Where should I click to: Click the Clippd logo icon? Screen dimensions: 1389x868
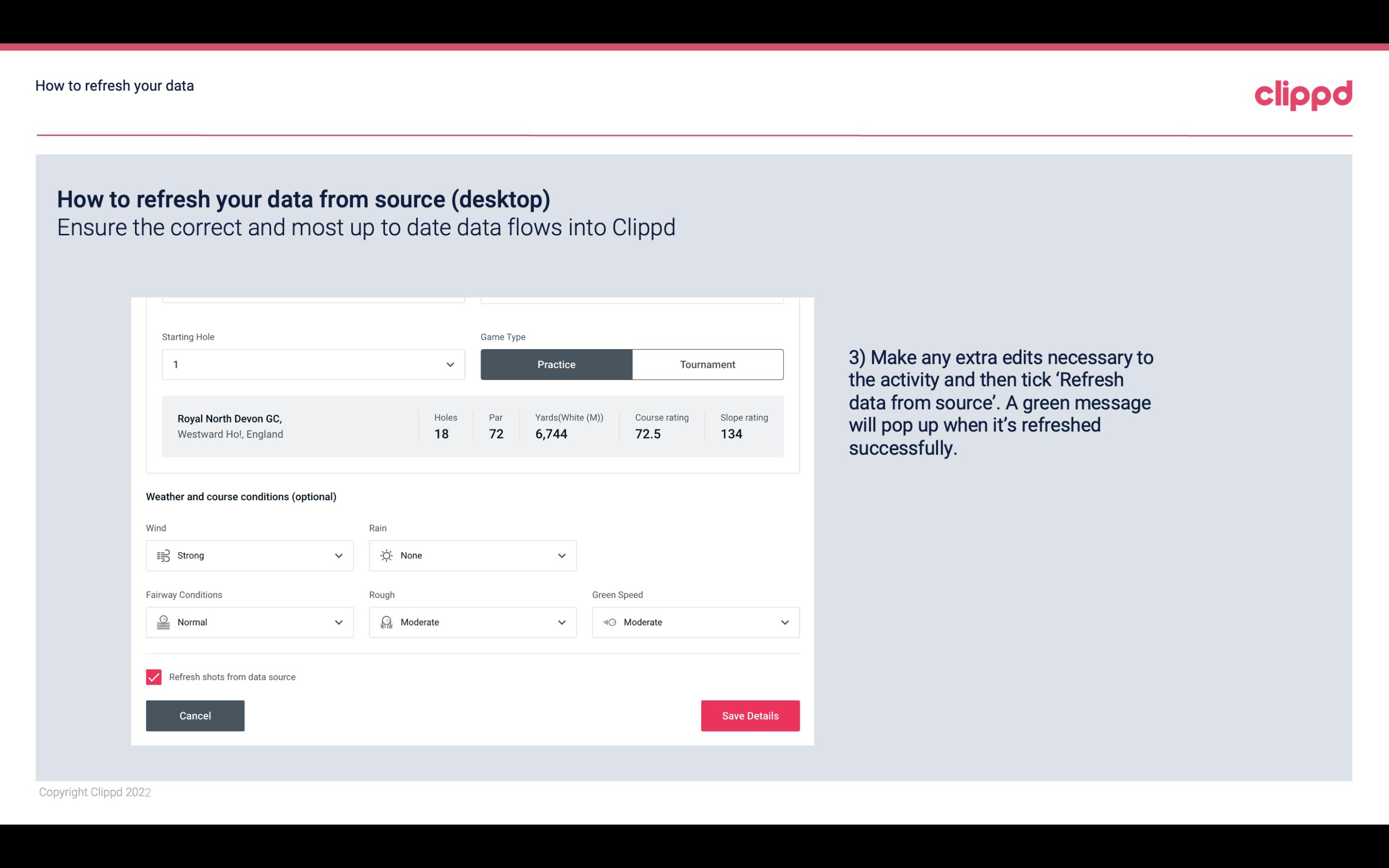(x=1304, y=93)
